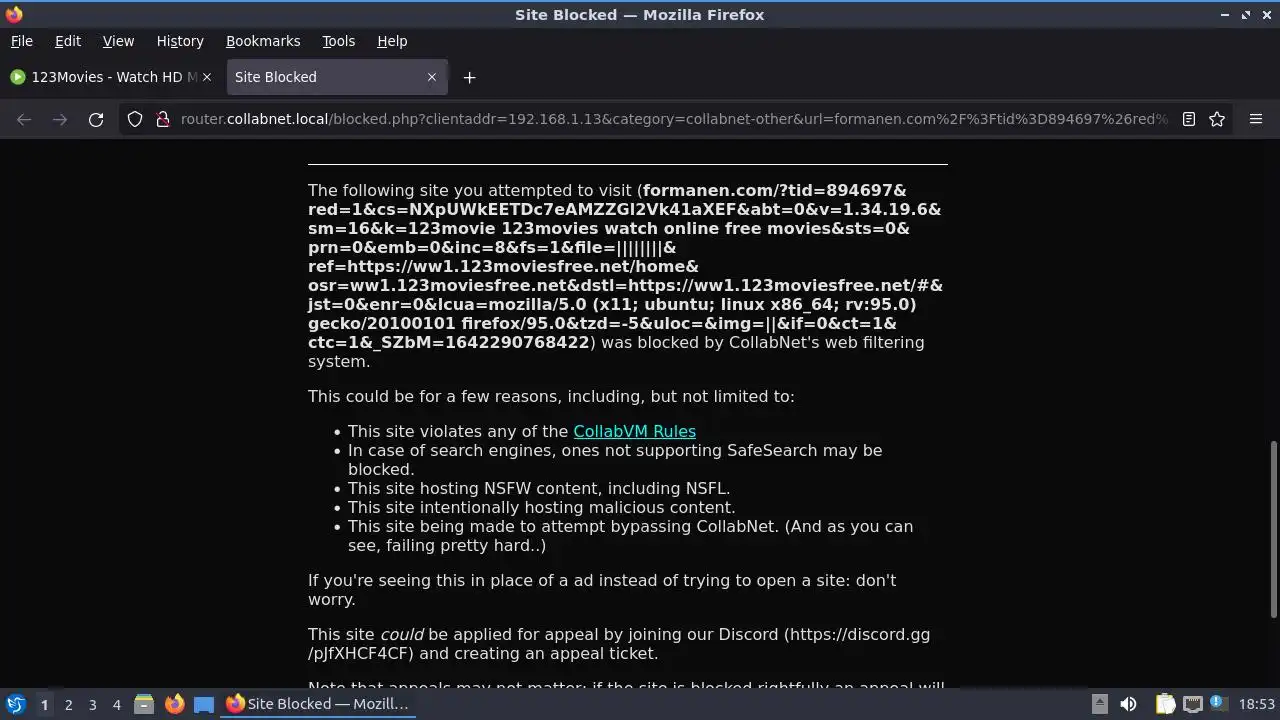Open the tracking protection shield icon
The image size is (1280, 720).
[x=135, y=119]
